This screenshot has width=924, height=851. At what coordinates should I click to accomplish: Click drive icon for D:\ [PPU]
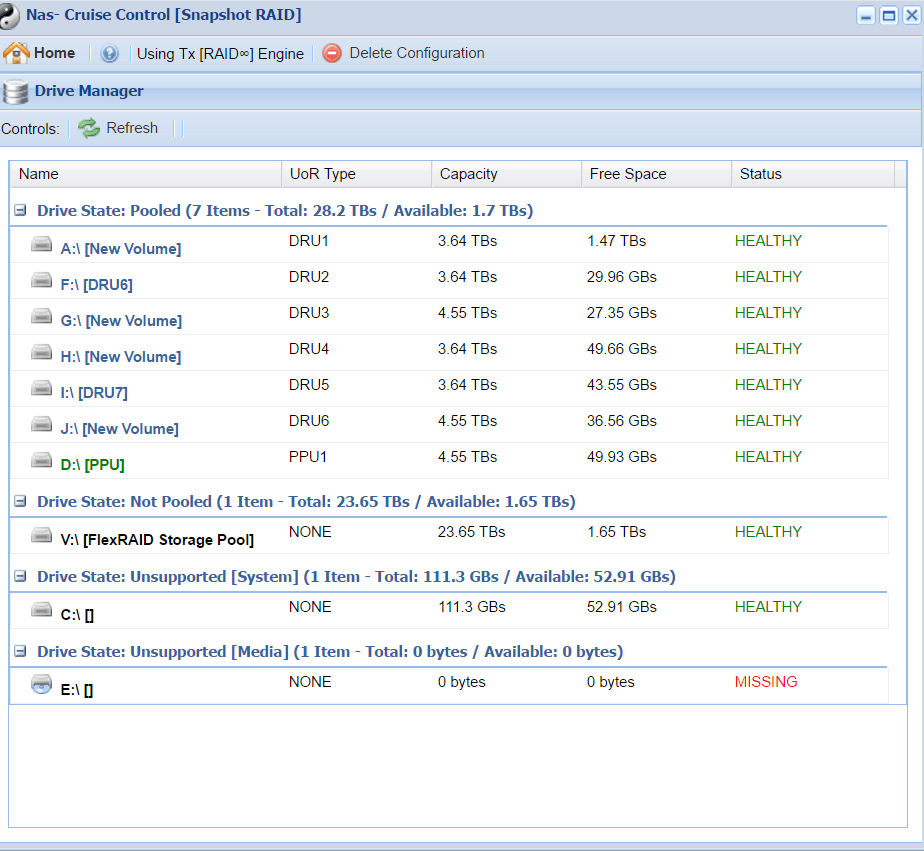click(41, 460)
